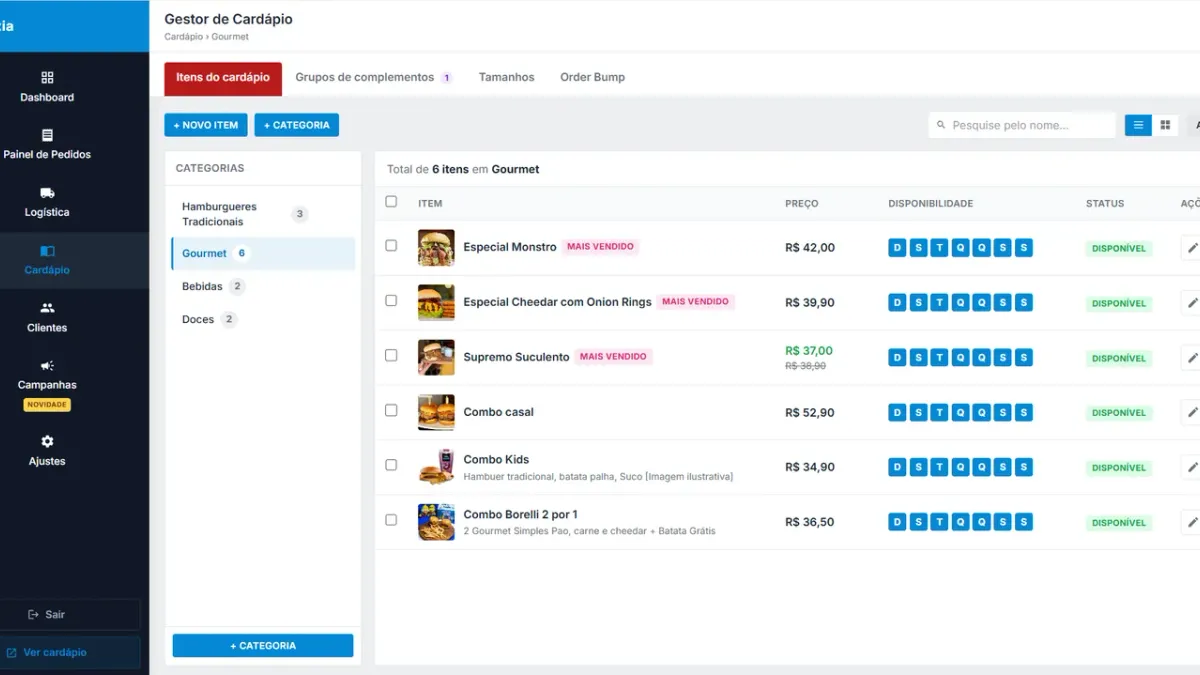1200x675 pixels.
Task: Check the Combo Kids row checkbox
Action: 391,465
